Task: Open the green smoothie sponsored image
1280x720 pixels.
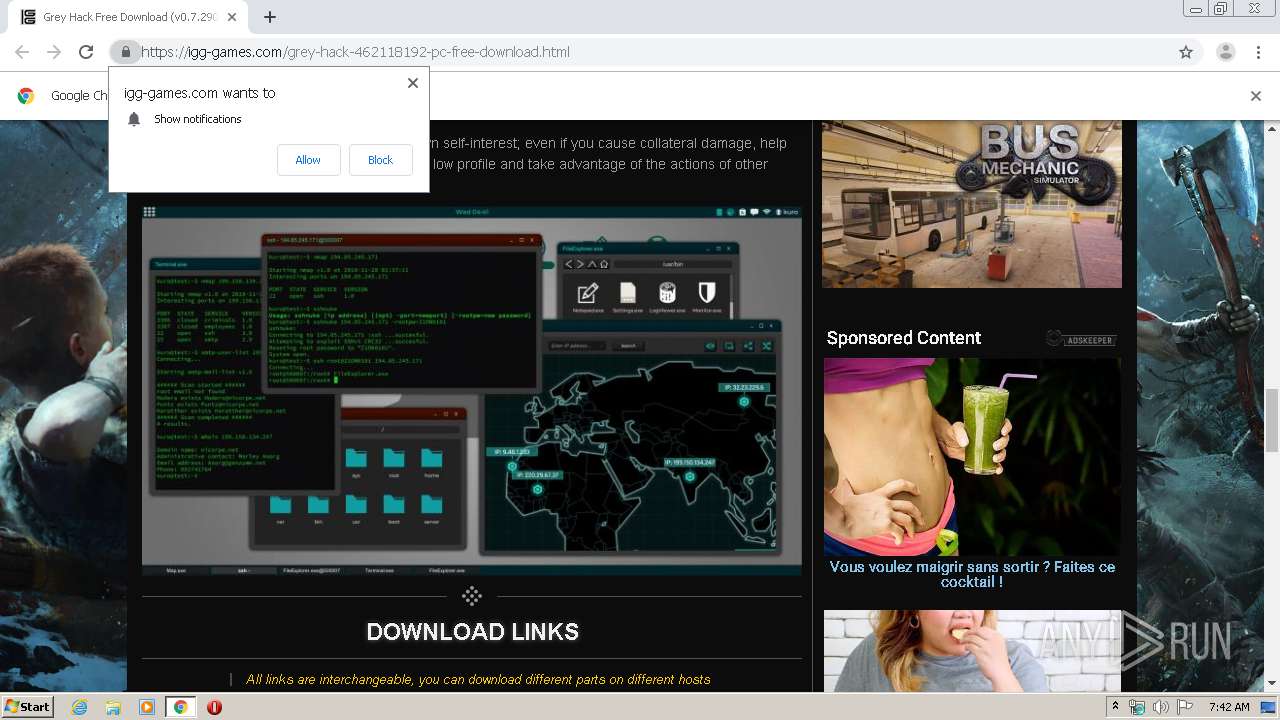Action: coord(972,457)
